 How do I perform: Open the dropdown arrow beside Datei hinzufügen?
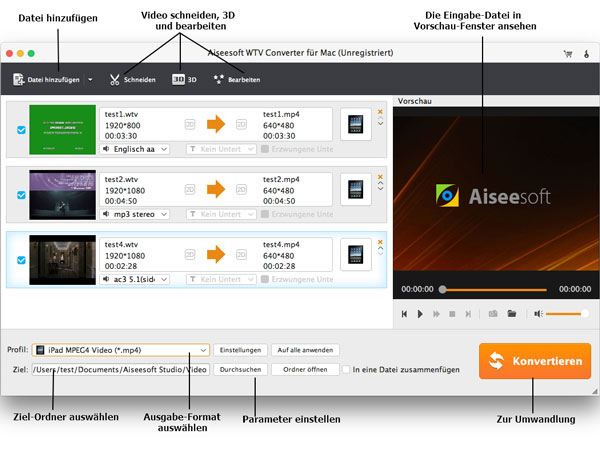tap(90, 80)
